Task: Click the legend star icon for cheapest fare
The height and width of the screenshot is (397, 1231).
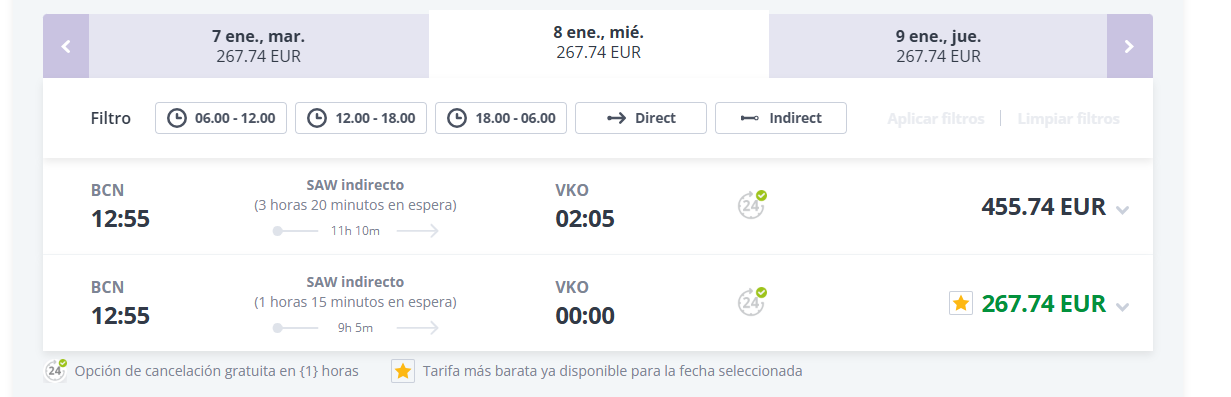Action: 402,371
